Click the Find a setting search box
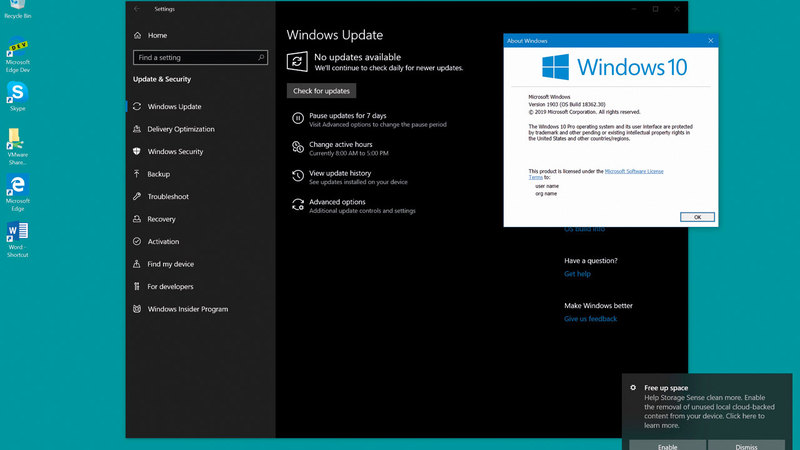Image resolution: width=800 pixels, height=450 pixels. pos(200,58)
